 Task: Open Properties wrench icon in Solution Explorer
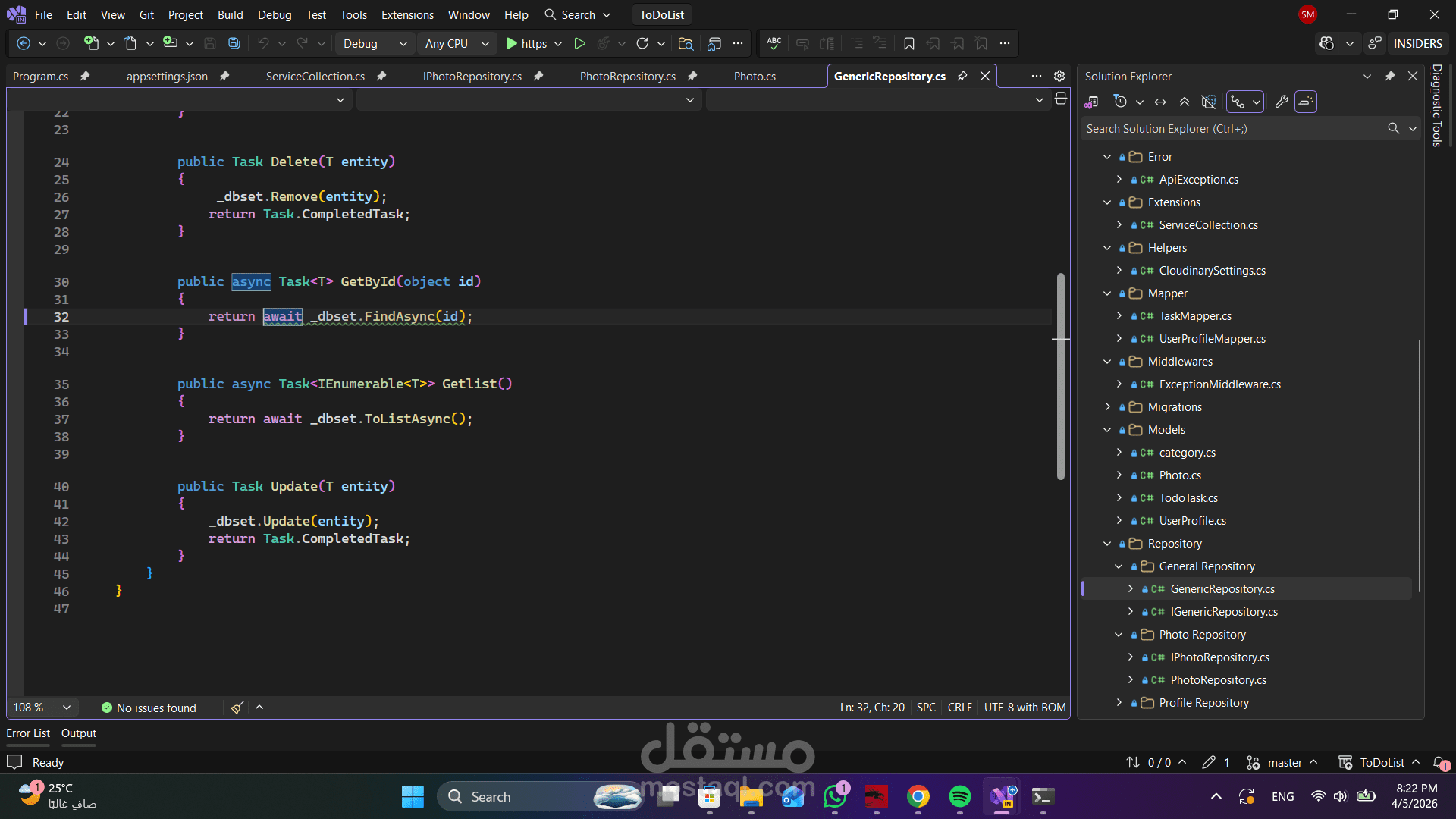[1282, 102]
